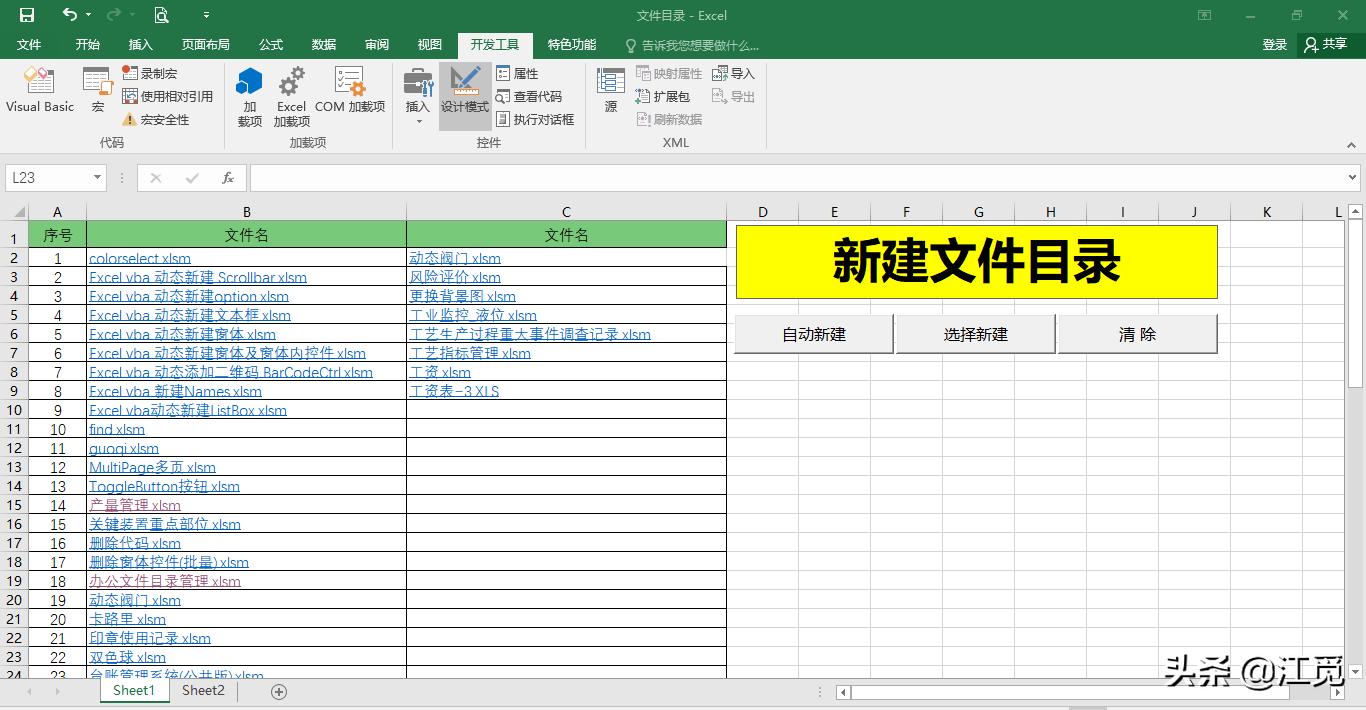
Task: Click the Save icon in Quick Access Toolbar
Action: (25, 15)
